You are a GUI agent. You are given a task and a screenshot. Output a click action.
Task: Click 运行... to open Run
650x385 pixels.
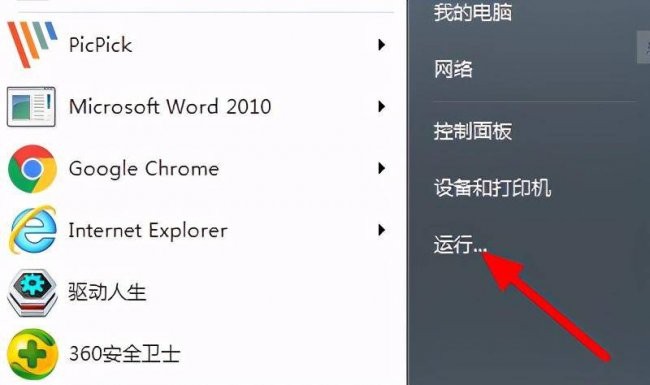[460, 244]
